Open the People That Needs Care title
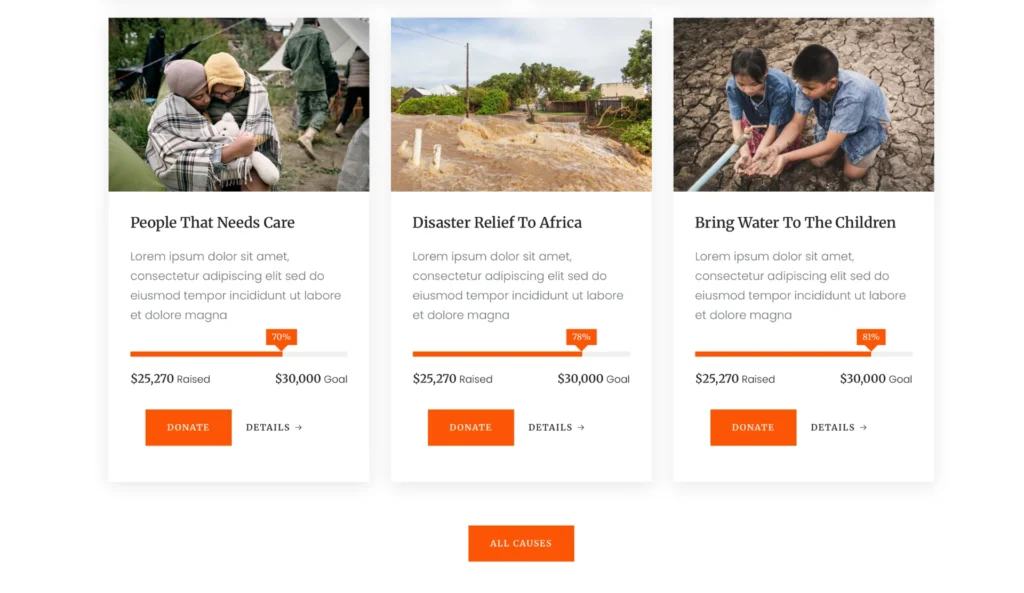This screenshot has width=1024, height=593. coord(212,223)
